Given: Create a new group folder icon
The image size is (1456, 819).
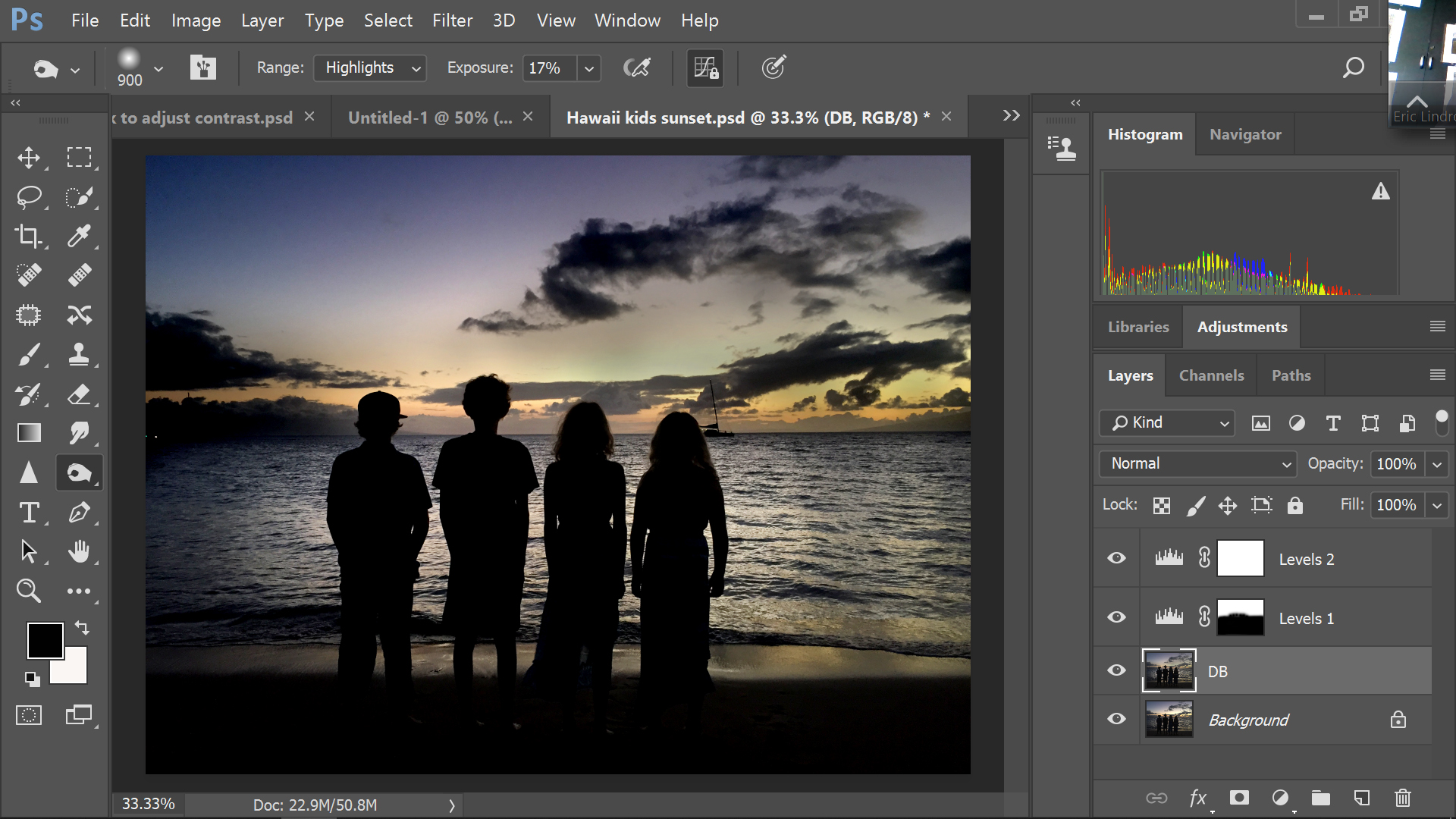Looking at the screenshot, I should pos(1321,798).
